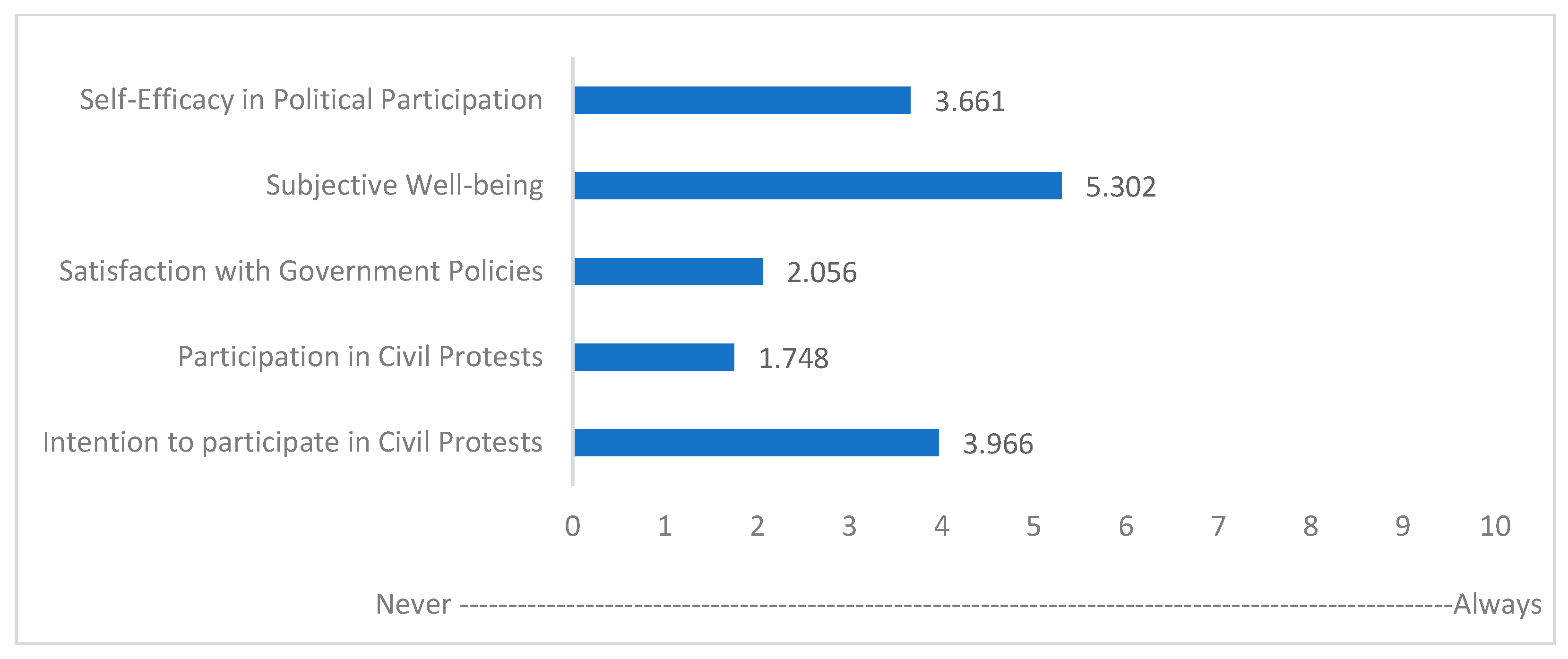
Task: Select the Participation in Civil Protests label
Action: point(360,357)
